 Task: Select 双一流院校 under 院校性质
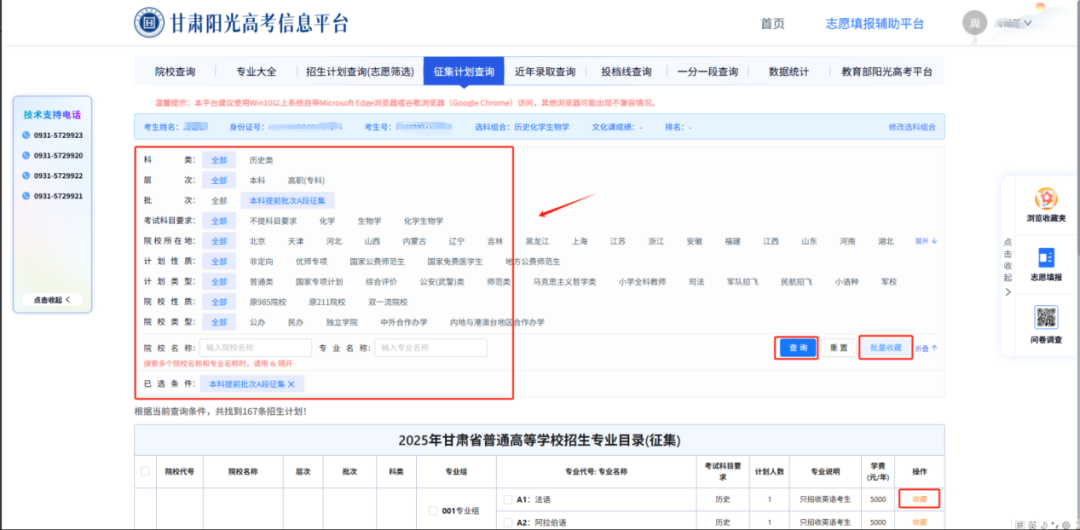[x=388, y=302]
